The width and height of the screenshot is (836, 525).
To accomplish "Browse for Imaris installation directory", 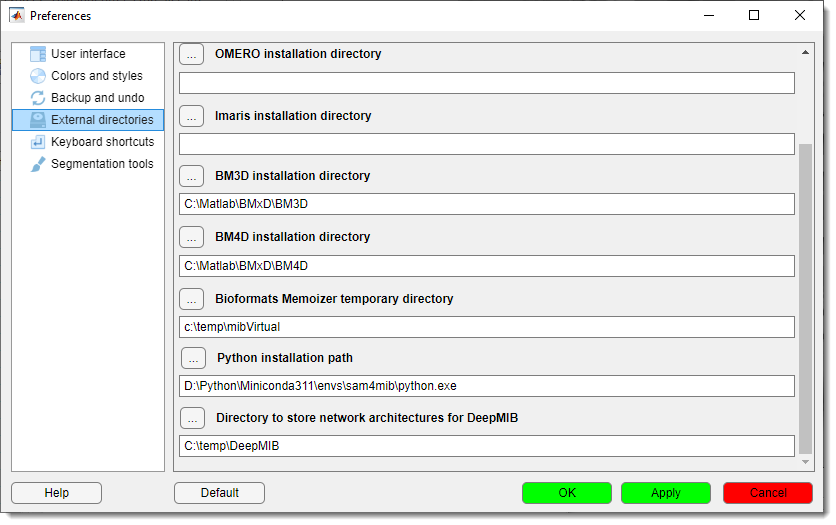I will coord(192,116).
